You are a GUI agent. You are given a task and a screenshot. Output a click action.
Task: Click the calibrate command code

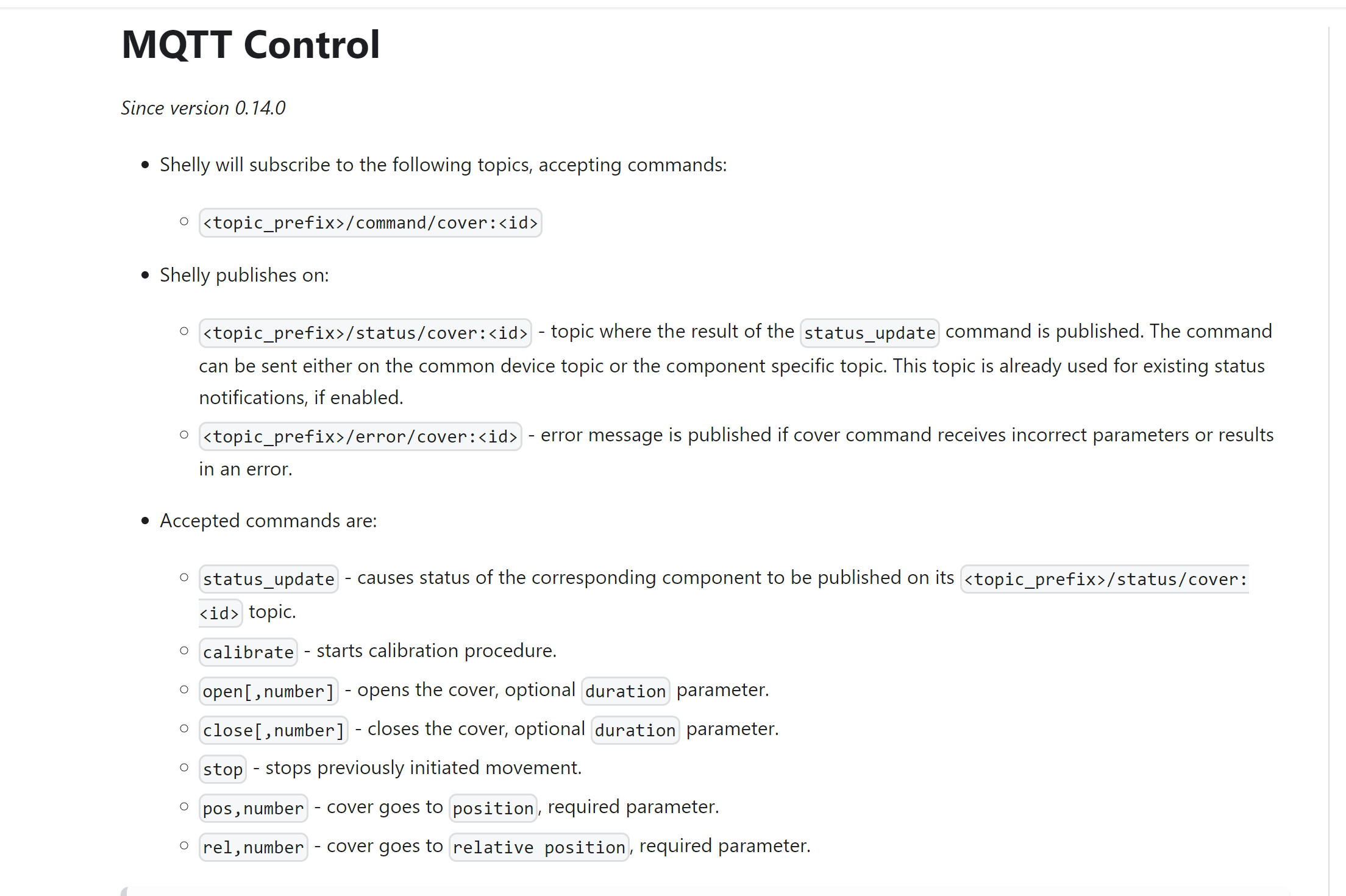(x=248, y=652)
